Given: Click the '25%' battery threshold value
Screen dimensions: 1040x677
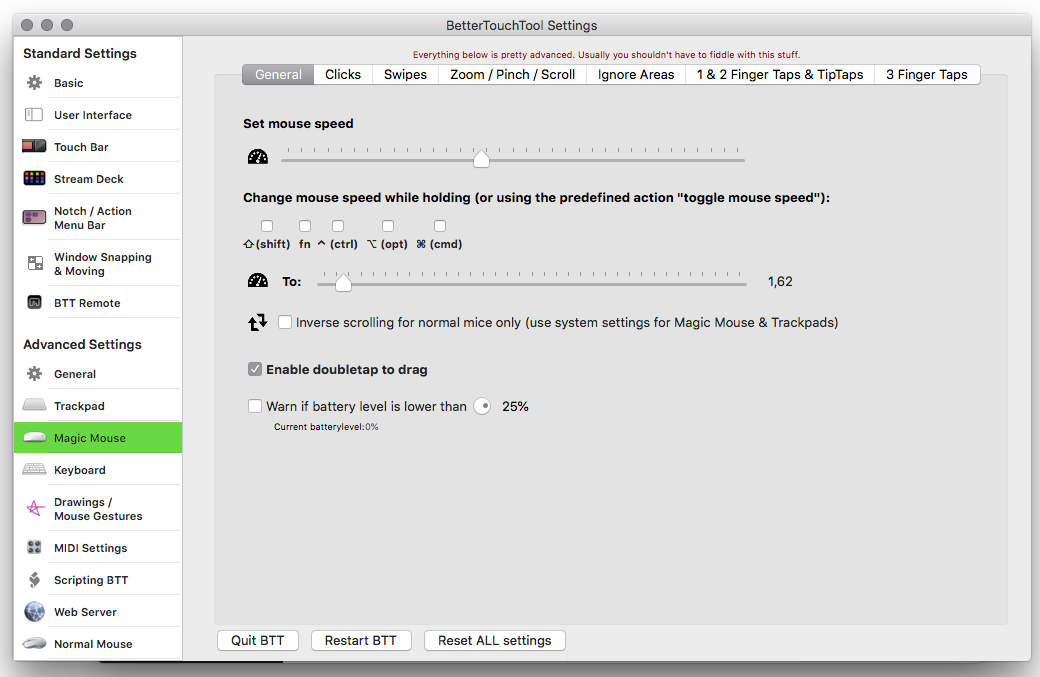Looking at the screenshot, I should pyautogui.click(x=515, y=406).
